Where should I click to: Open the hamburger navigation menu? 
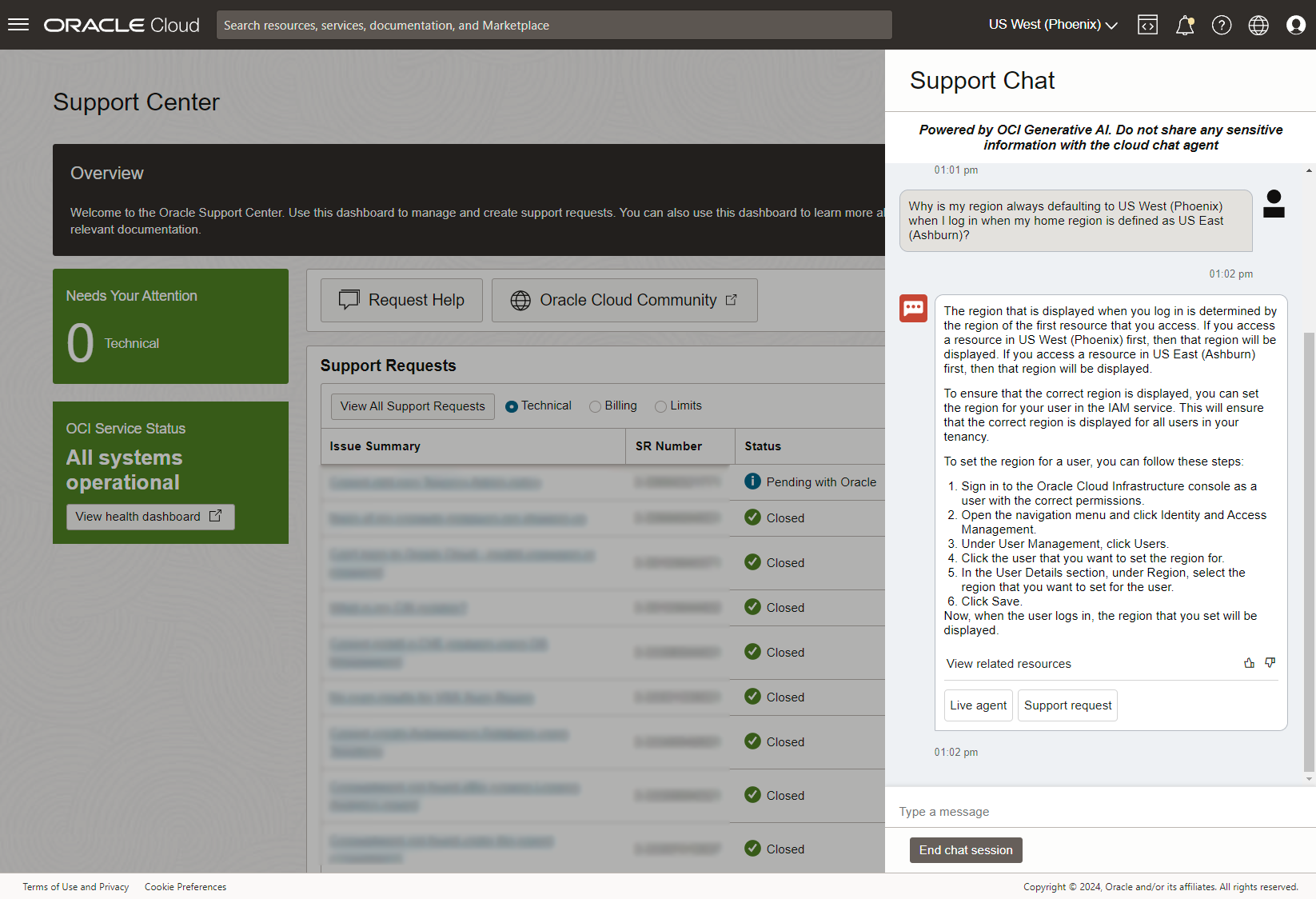coord(18,25)
